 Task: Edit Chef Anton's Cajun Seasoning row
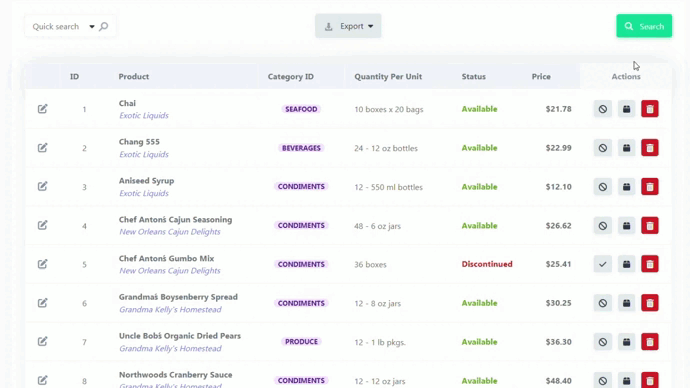[x=42, y=225]
